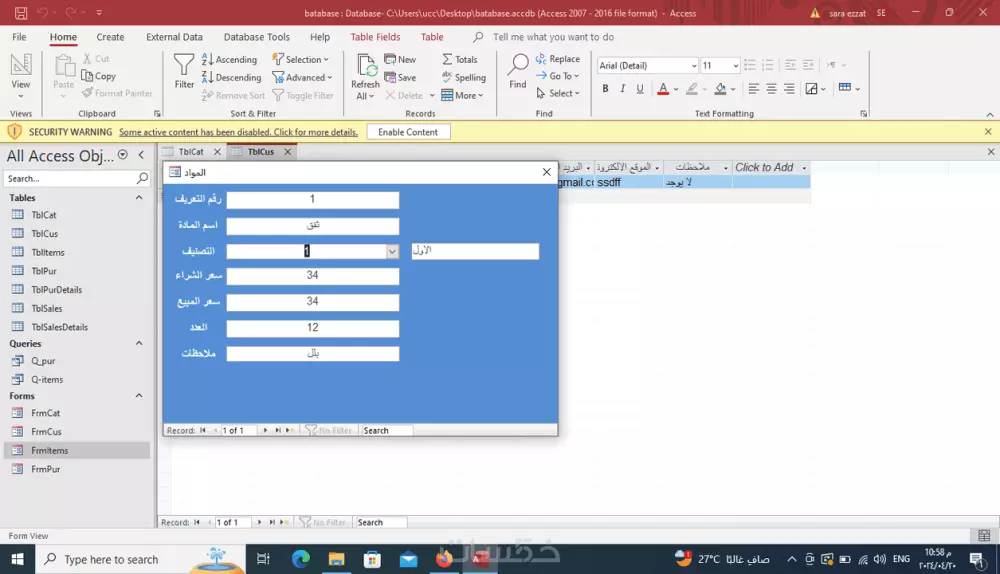Click the Tell me what you want box
Image resolution: width=1000 pixels, height=574 pixels.
coord(553,37)
